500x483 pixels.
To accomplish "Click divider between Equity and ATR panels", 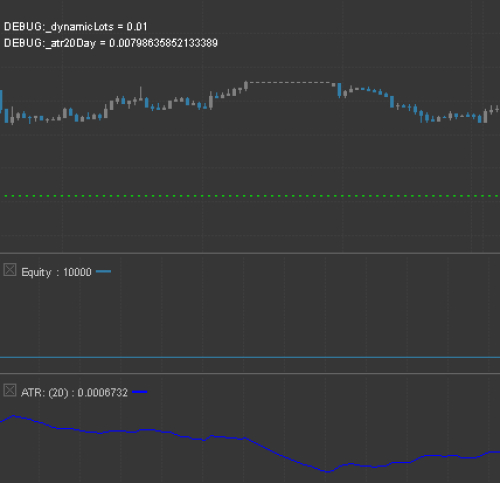I will click(x=250, y=373).
